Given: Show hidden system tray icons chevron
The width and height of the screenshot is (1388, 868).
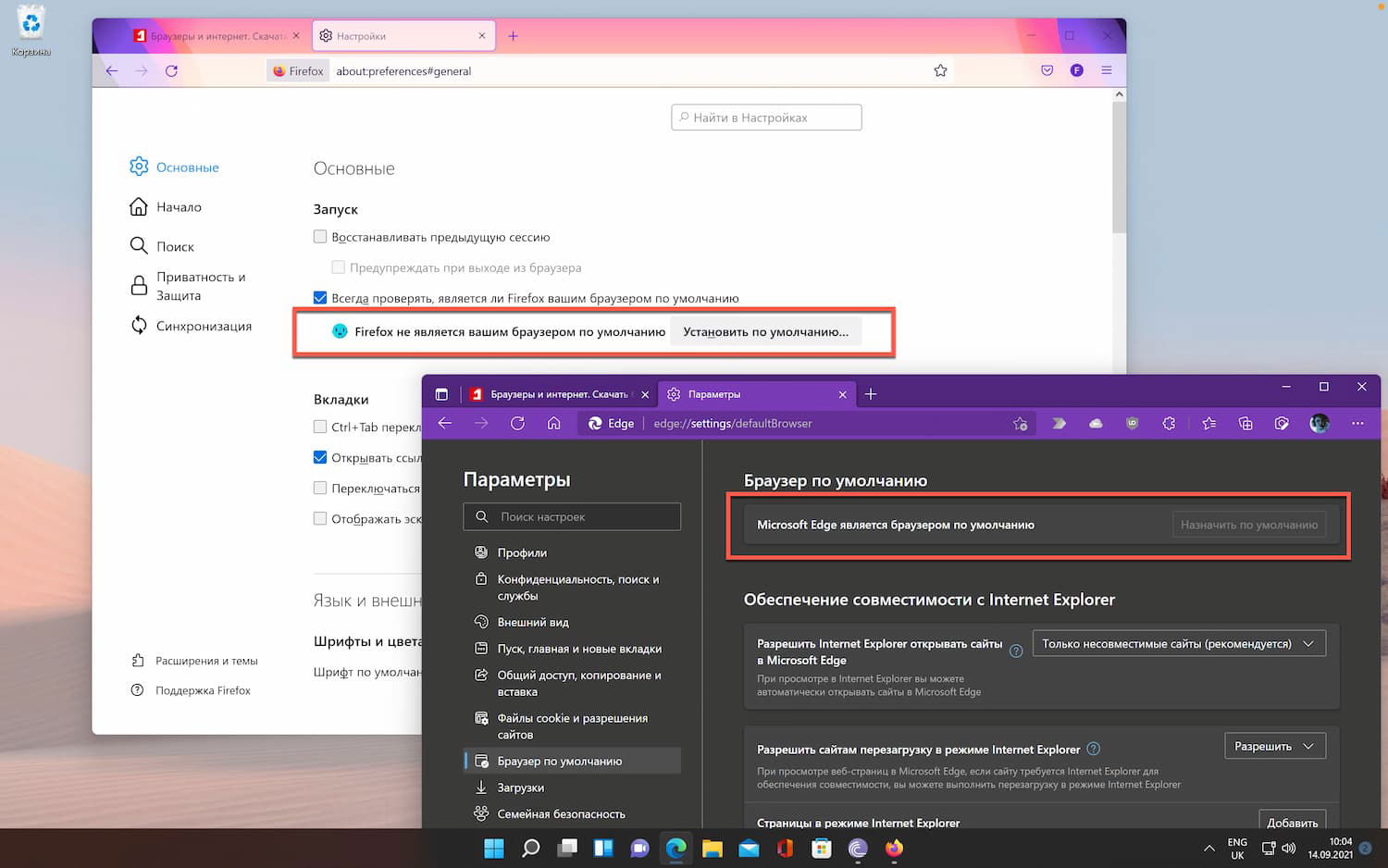Looking at the screenshot, I should 1208,848.
